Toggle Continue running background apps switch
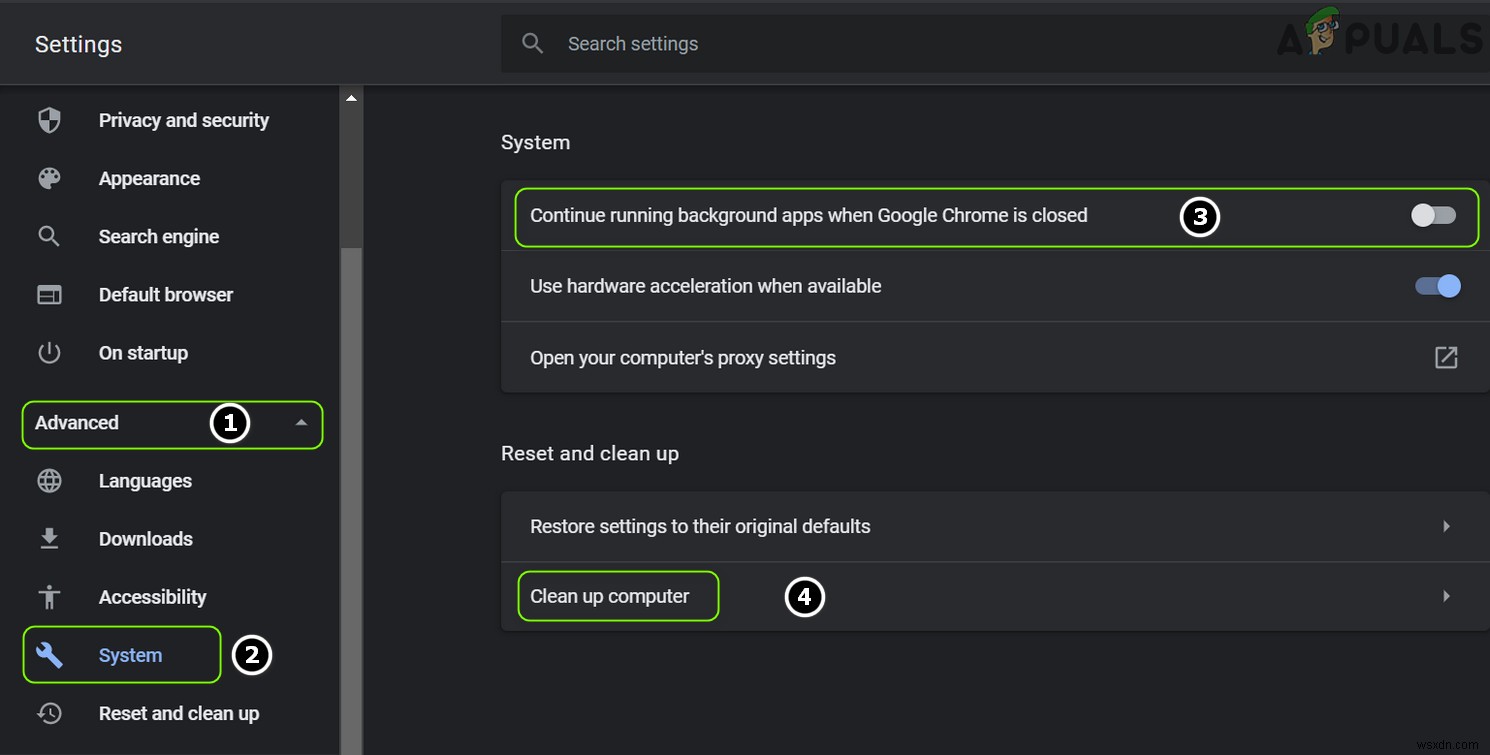 [1433, 215]
